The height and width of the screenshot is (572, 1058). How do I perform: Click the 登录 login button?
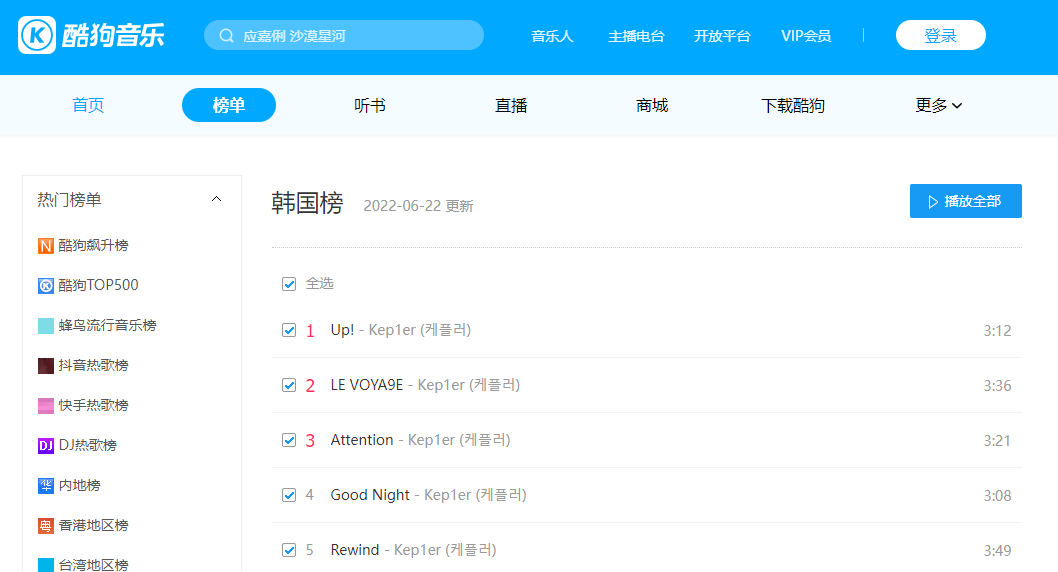point(941,35)
